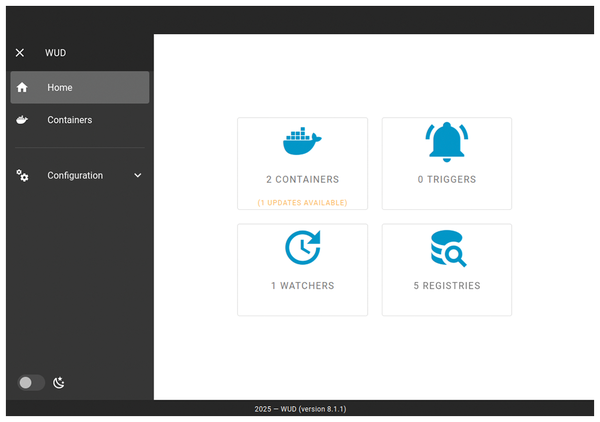Viewport: 600px width, 422px height.
Task: Click the gears icon beside Configuration
Action: pos(22,176)
